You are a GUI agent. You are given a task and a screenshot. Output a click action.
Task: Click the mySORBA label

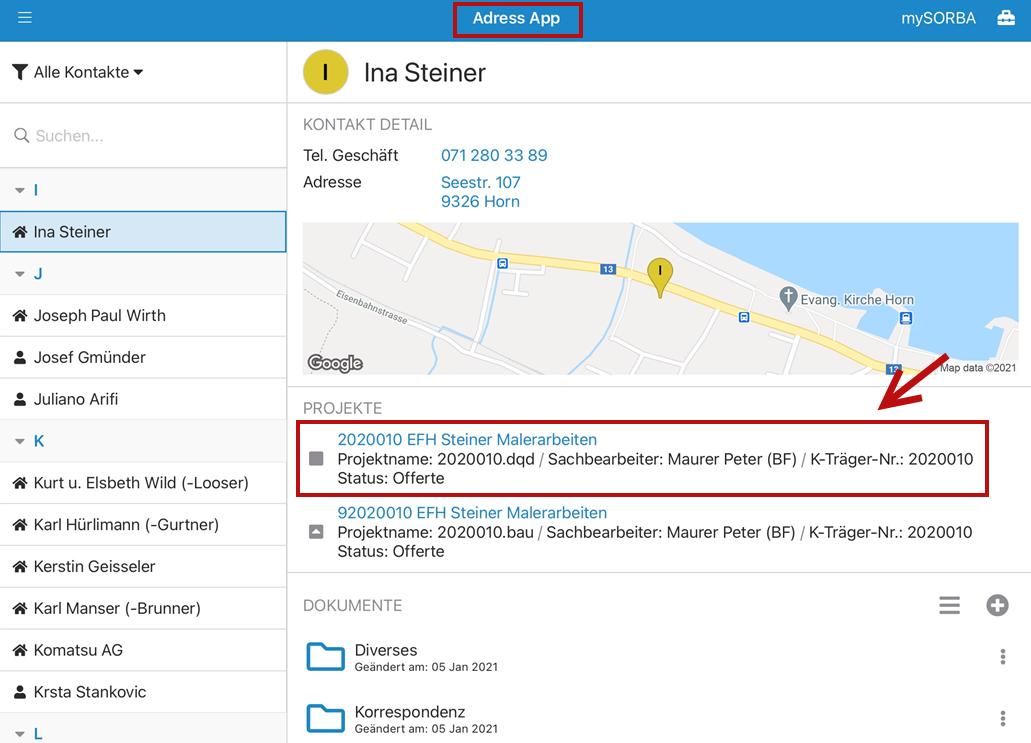[x=938, y=18]
